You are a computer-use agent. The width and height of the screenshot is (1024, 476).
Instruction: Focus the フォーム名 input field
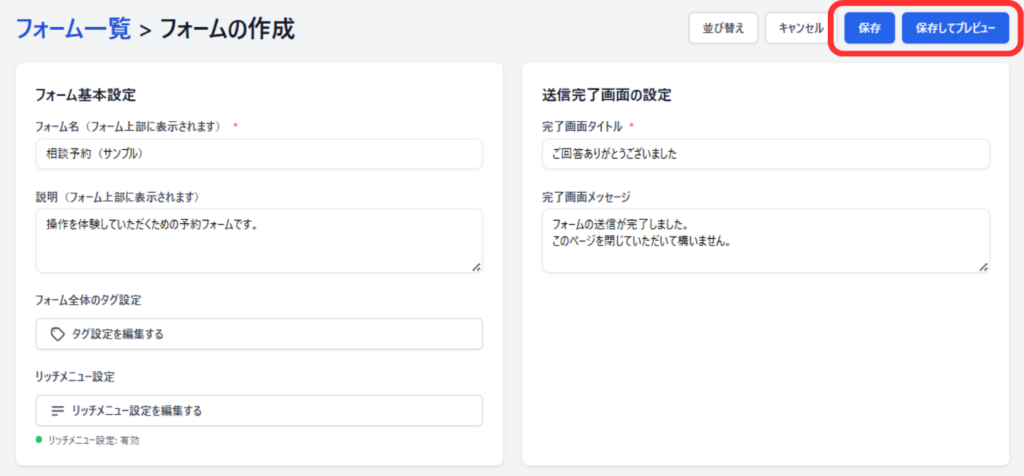click(259, 154)
